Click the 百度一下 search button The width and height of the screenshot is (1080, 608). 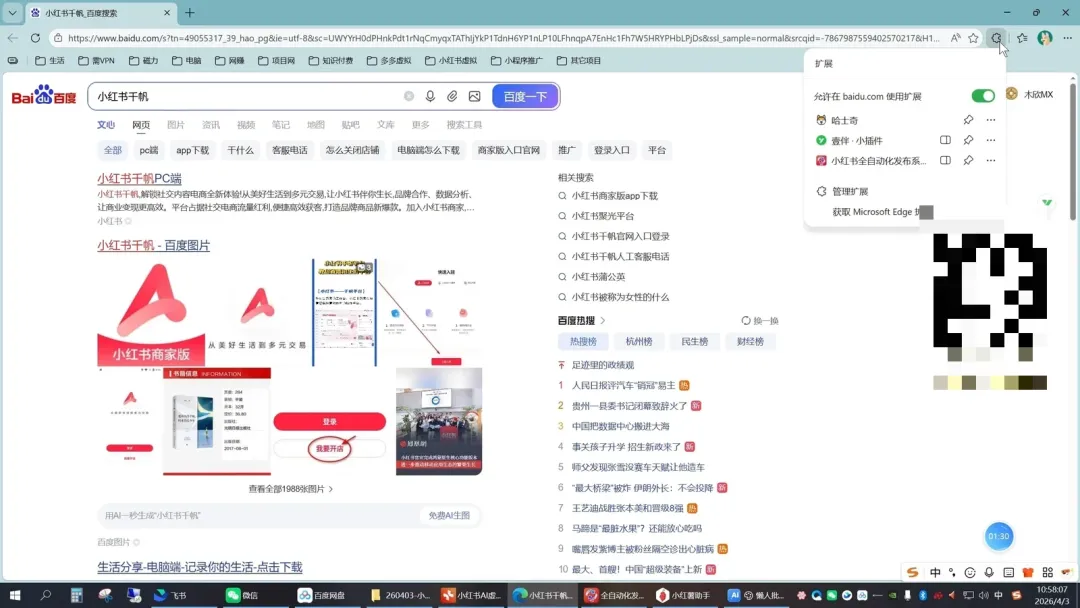coord(525,96)
